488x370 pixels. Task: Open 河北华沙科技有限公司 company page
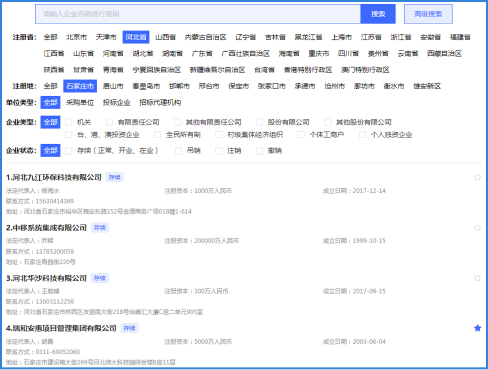point(46,278)
